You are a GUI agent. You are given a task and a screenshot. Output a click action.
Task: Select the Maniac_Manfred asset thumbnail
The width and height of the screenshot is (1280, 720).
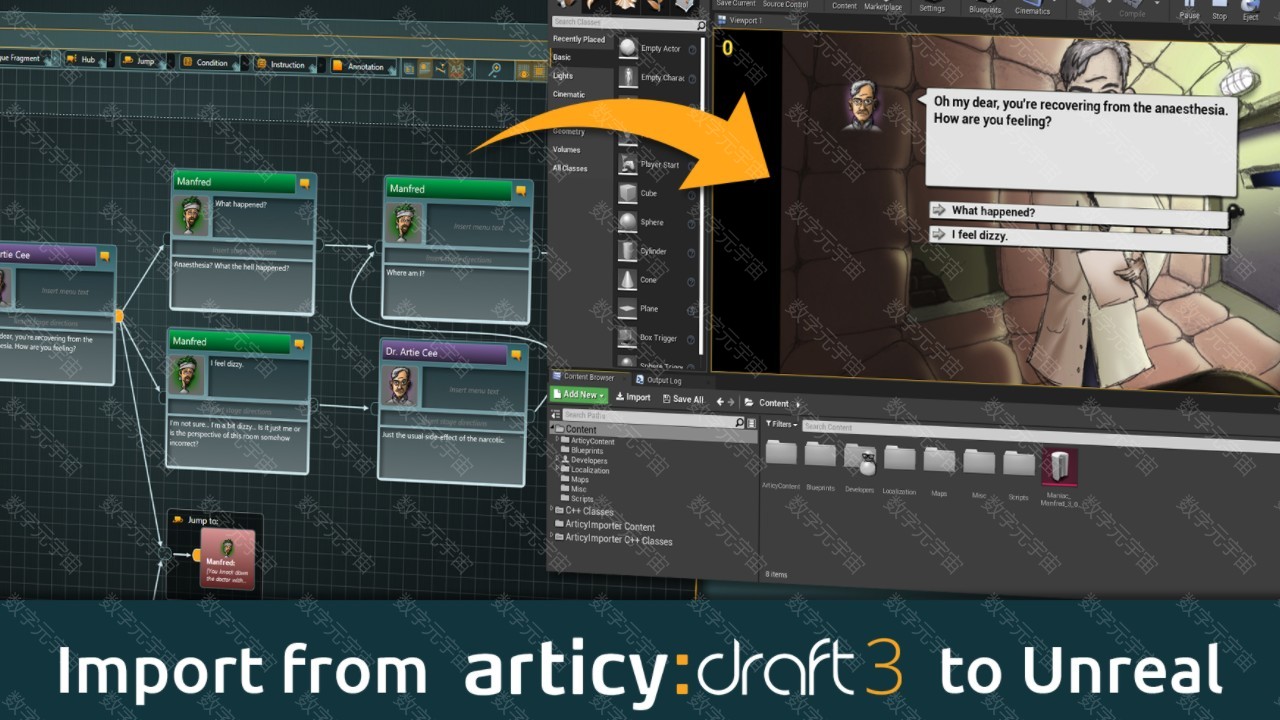coord(1059,468)
